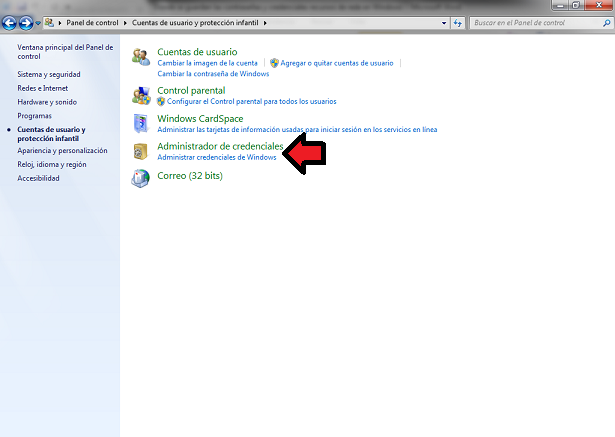The width and height of the screenshot is (615, 437).
Task: Open Hardware y sonido category
Action: [47, 102]
